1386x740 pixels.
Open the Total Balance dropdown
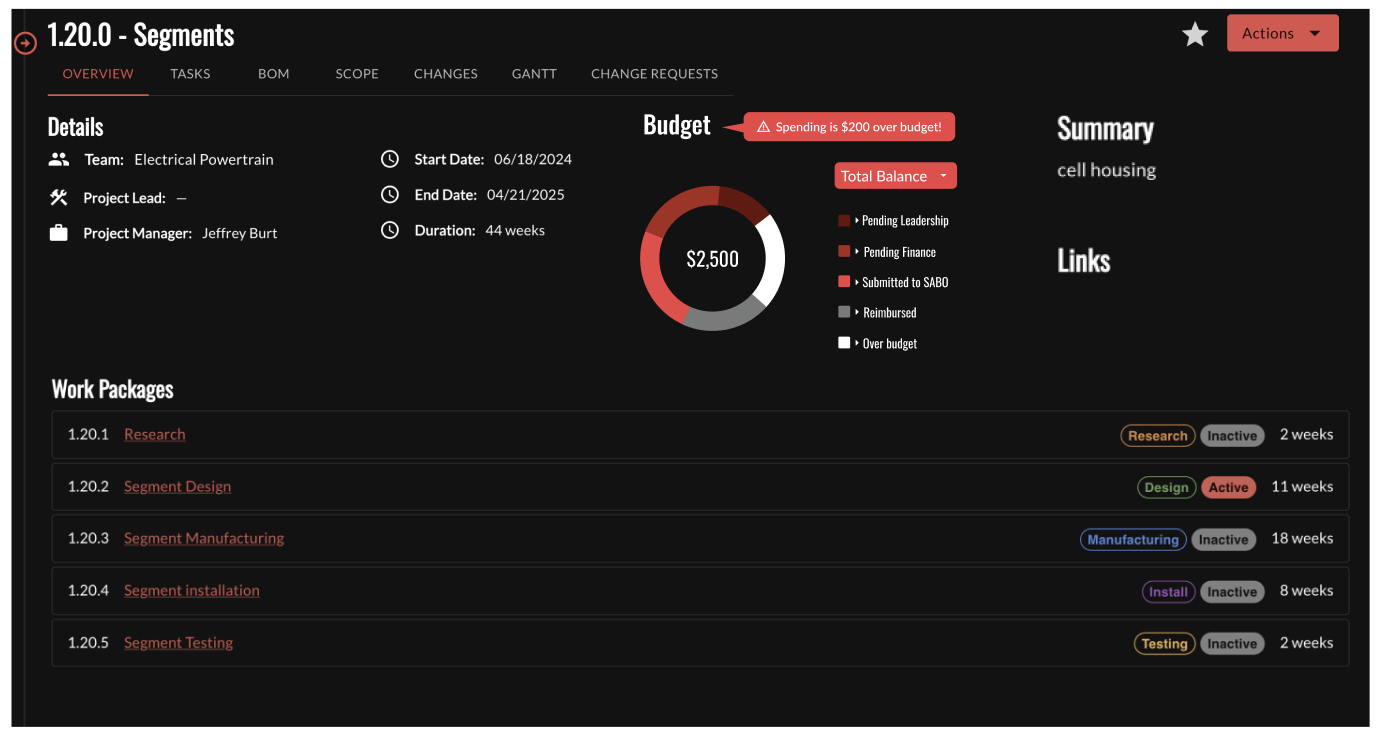pyautogui.click(x=895, y=176)
